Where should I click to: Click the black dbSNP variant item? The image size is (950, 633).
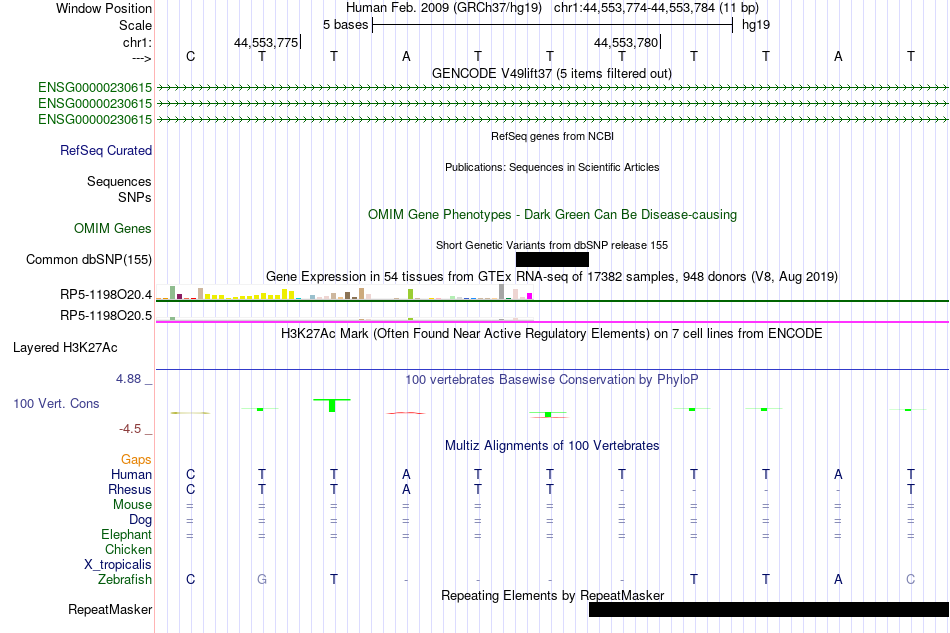pyautogui.click(x=552, y=259)
